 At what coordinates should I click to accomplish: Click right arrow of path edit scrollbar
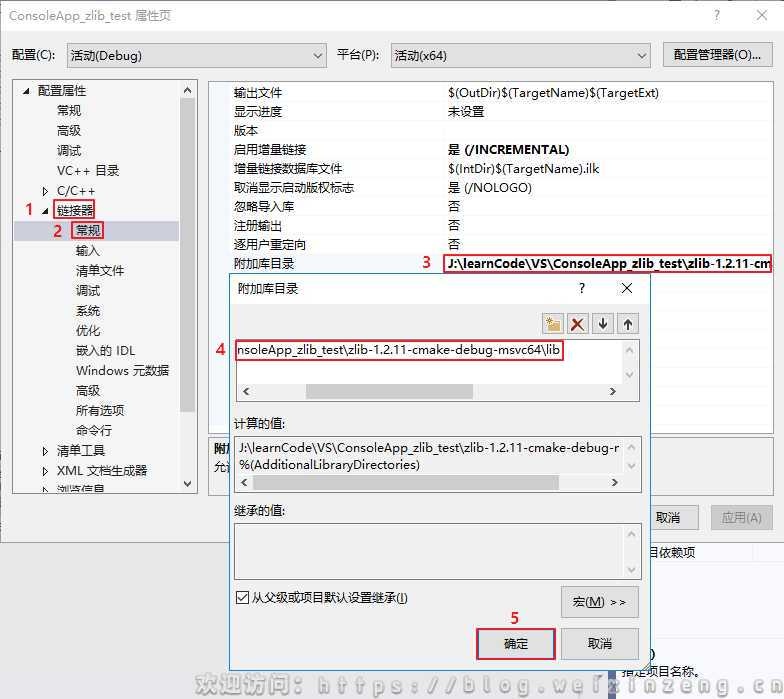[612, 392]
